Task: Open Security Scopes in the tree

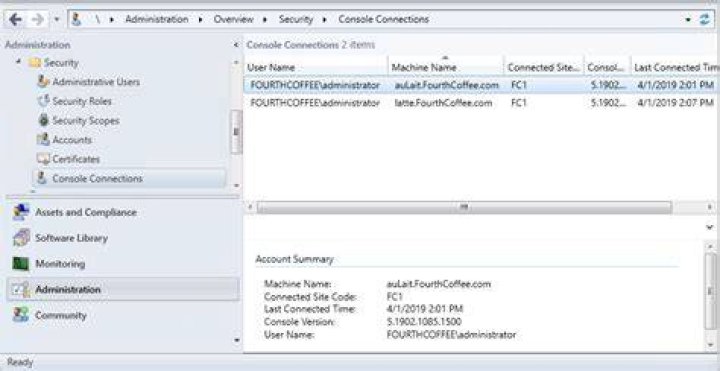Action: [86, 120]
